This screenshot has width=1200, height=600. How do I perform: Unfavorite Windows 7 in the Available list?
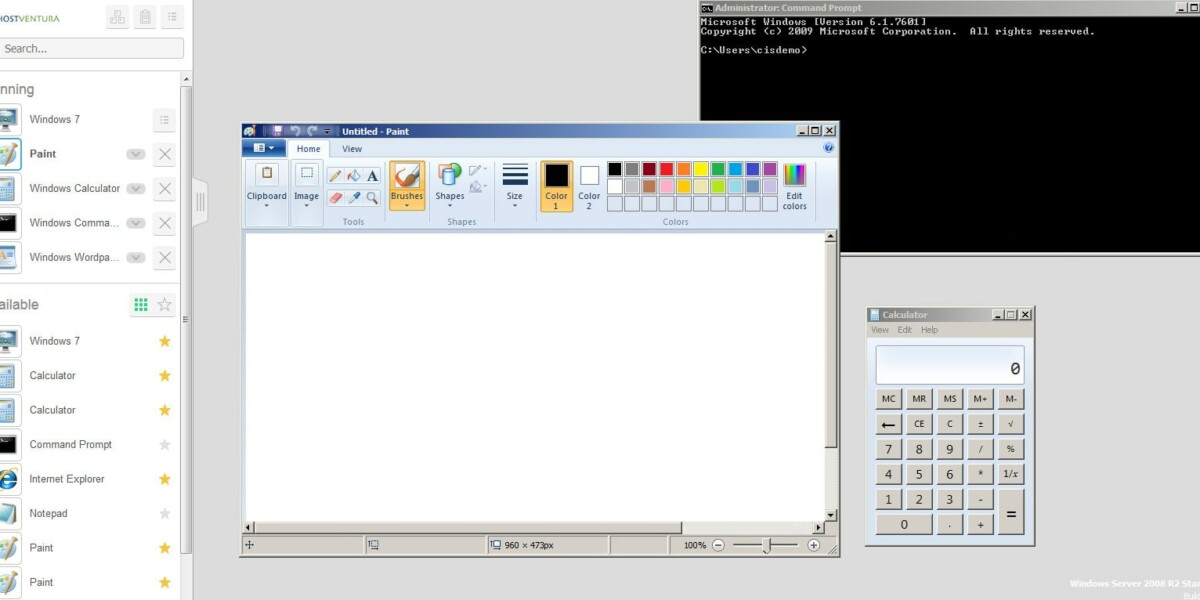click(164, 340)
